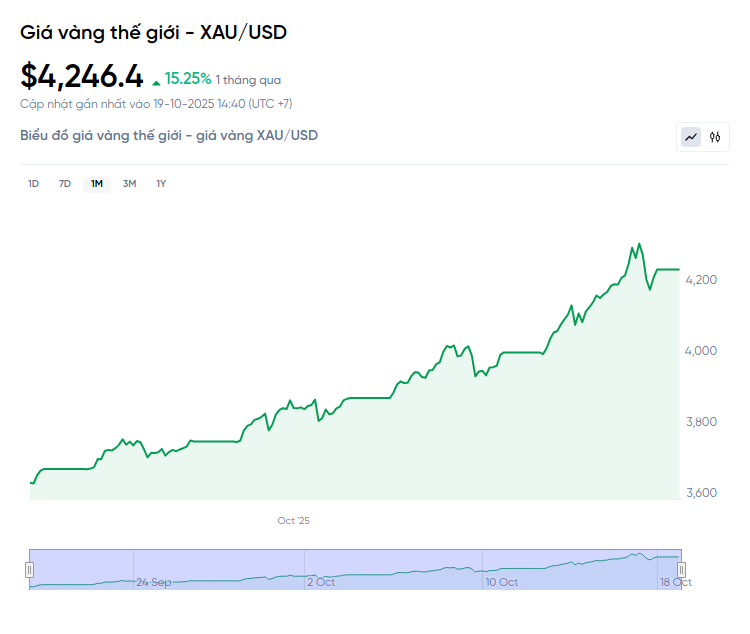Click the 4,200 y-axis label

point(700,280)
